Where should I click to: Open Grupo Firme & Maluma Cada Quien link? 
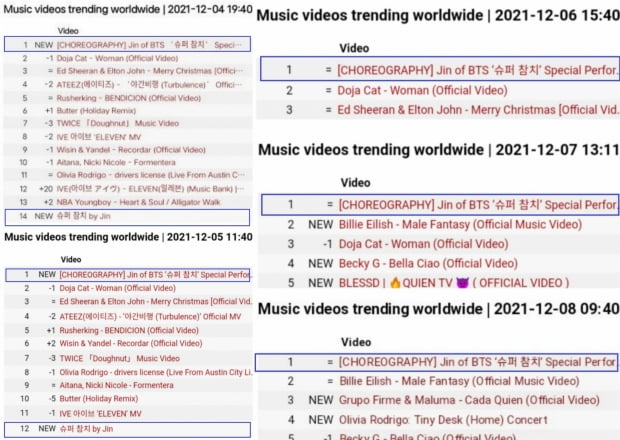pos(469,400)
